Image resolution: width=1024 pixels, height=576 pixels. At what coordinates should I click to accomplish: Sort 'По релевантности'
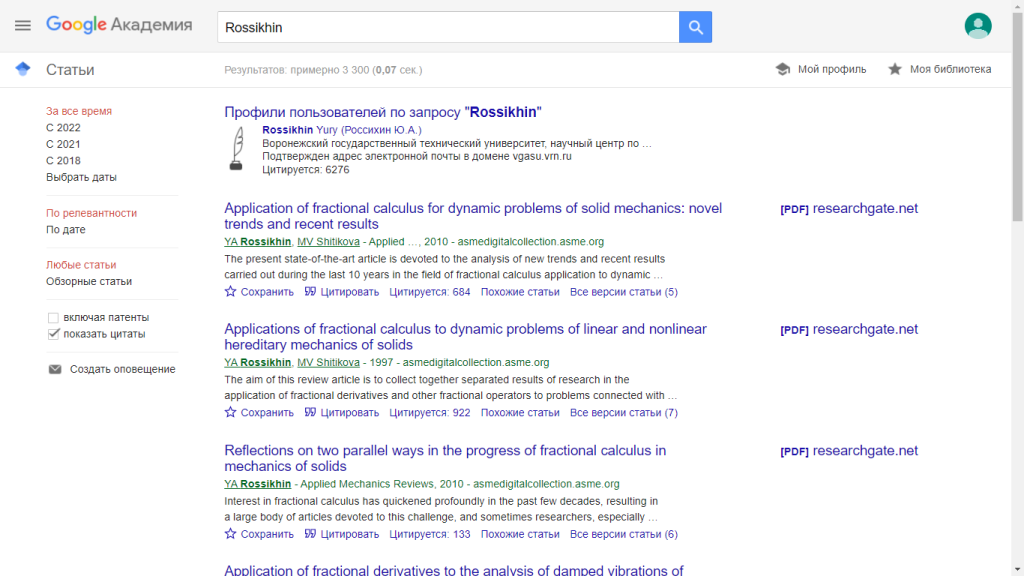[91, 213]
